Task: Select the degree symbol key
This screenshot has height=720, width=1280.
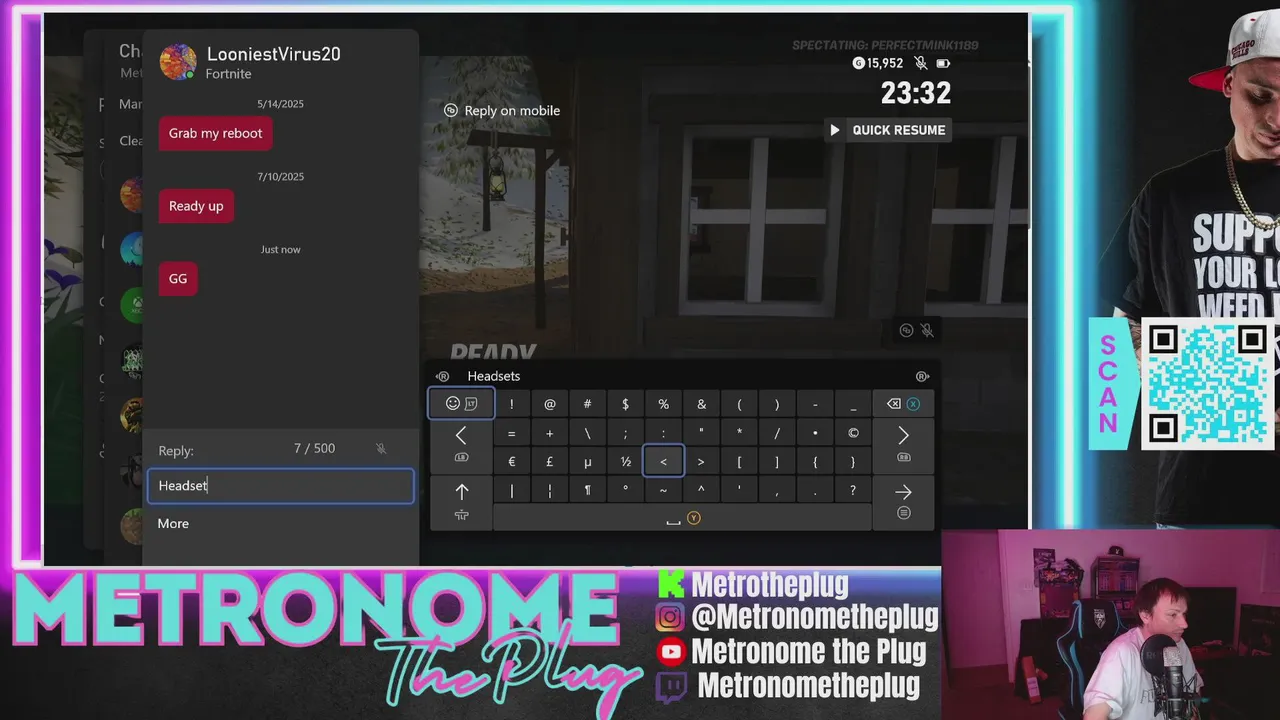Action: click(x=625, y=491)
